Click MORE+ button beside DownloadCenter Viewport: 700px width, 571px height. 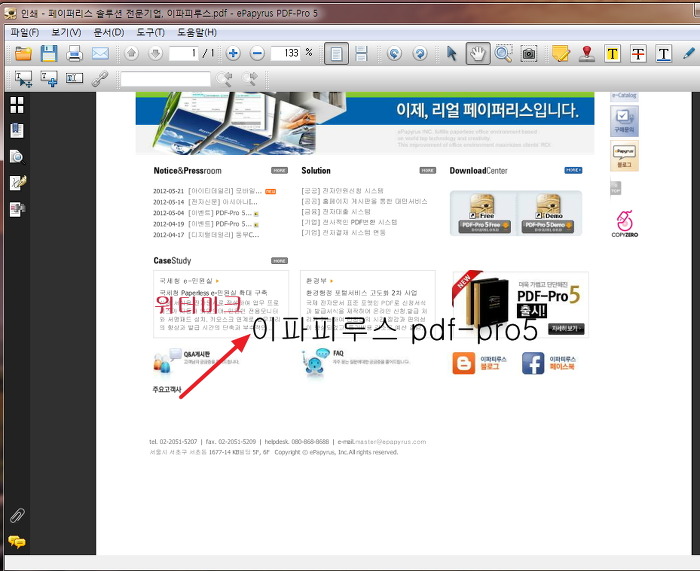(573, 170)
